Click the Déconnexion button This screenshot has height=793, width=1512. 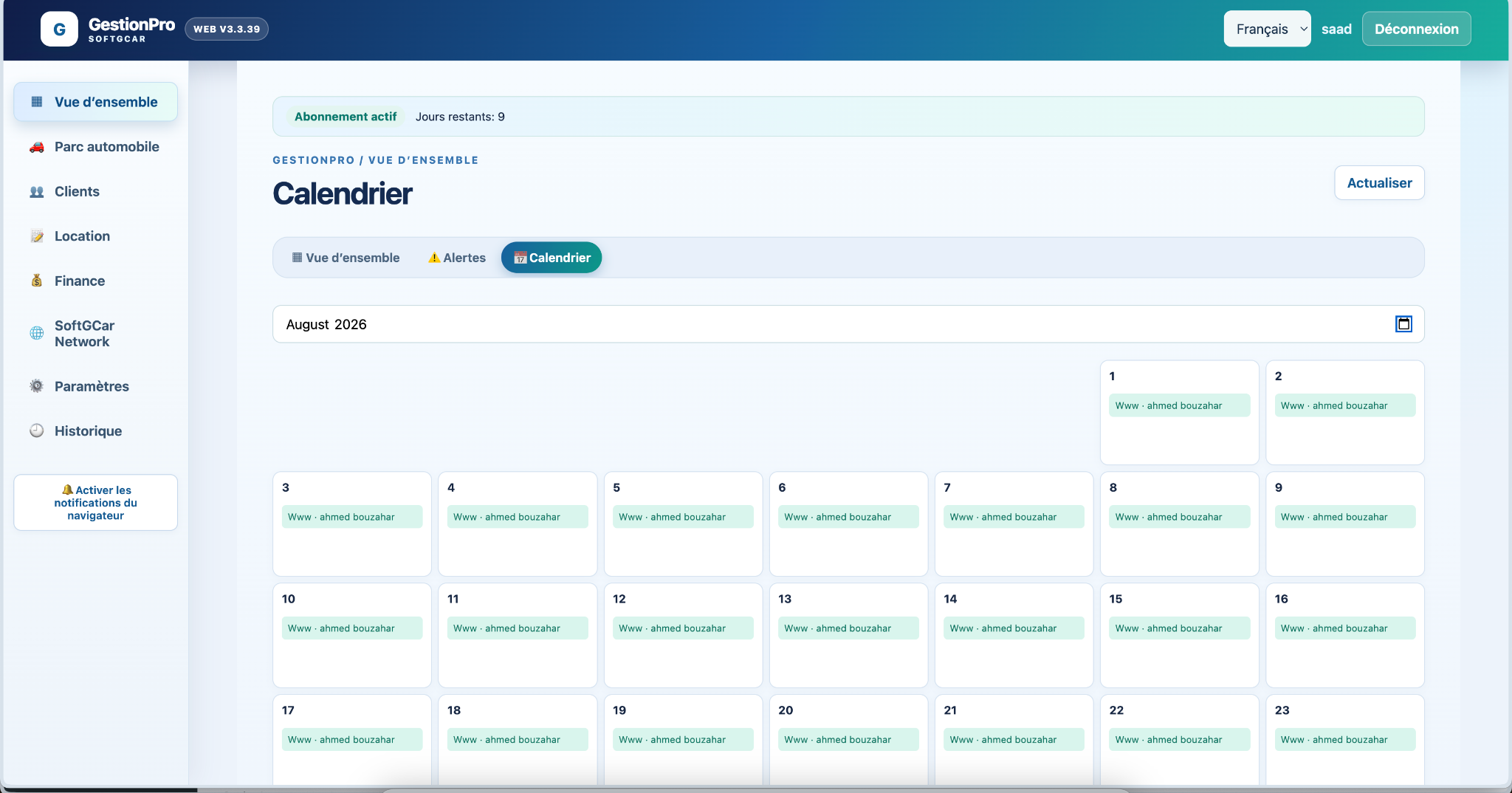click(1416, 29)
